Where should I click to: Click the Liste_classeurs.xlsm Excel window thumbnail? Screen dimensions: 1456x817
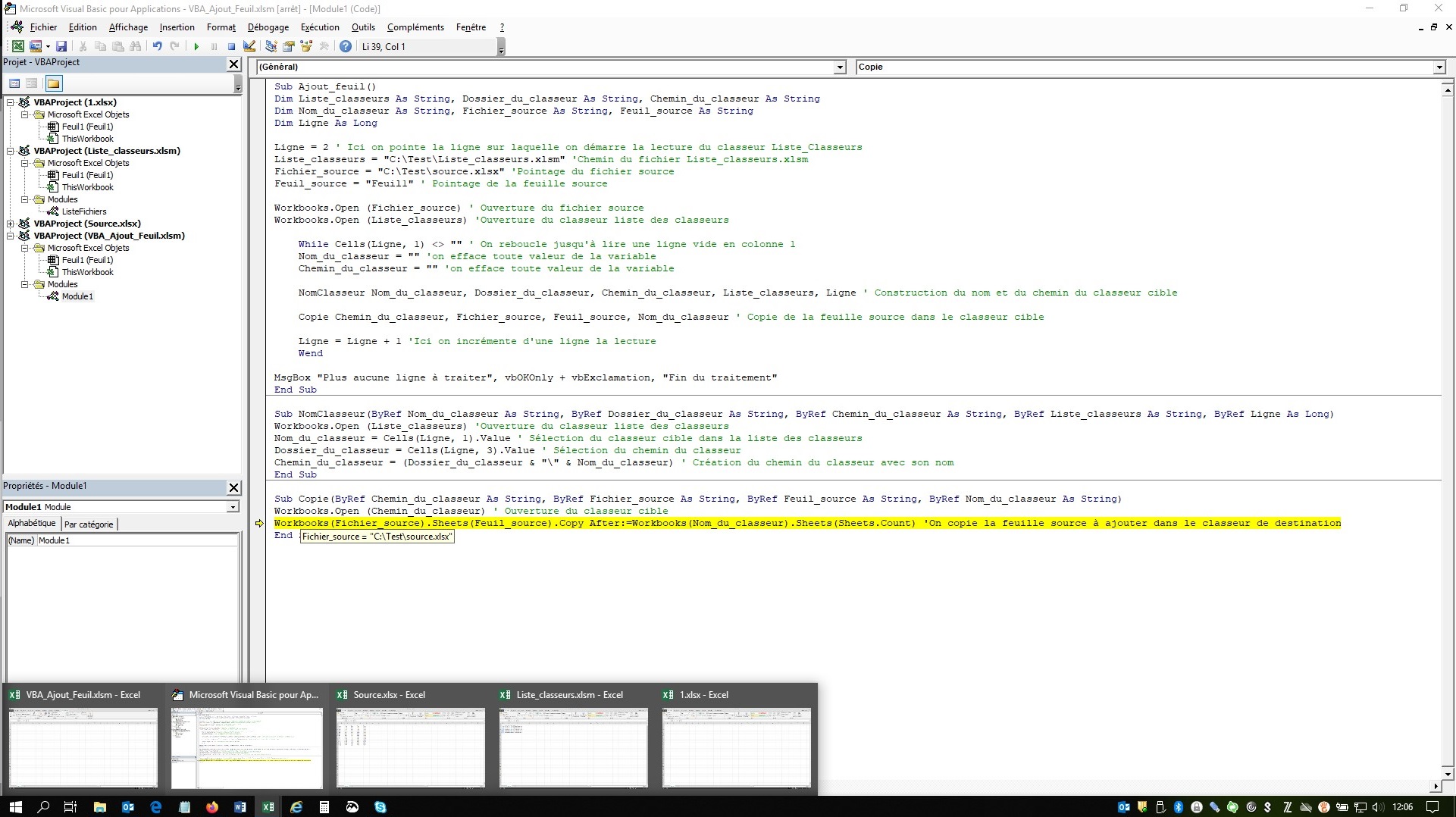pyautogui.click(x=573, y=740)
